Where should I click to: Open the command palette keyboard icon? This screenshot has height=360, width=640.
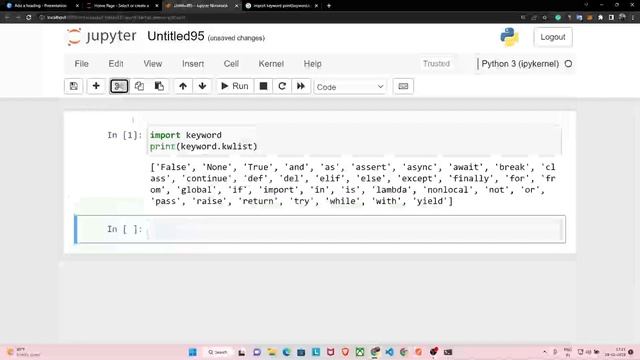tap(403, 86)
